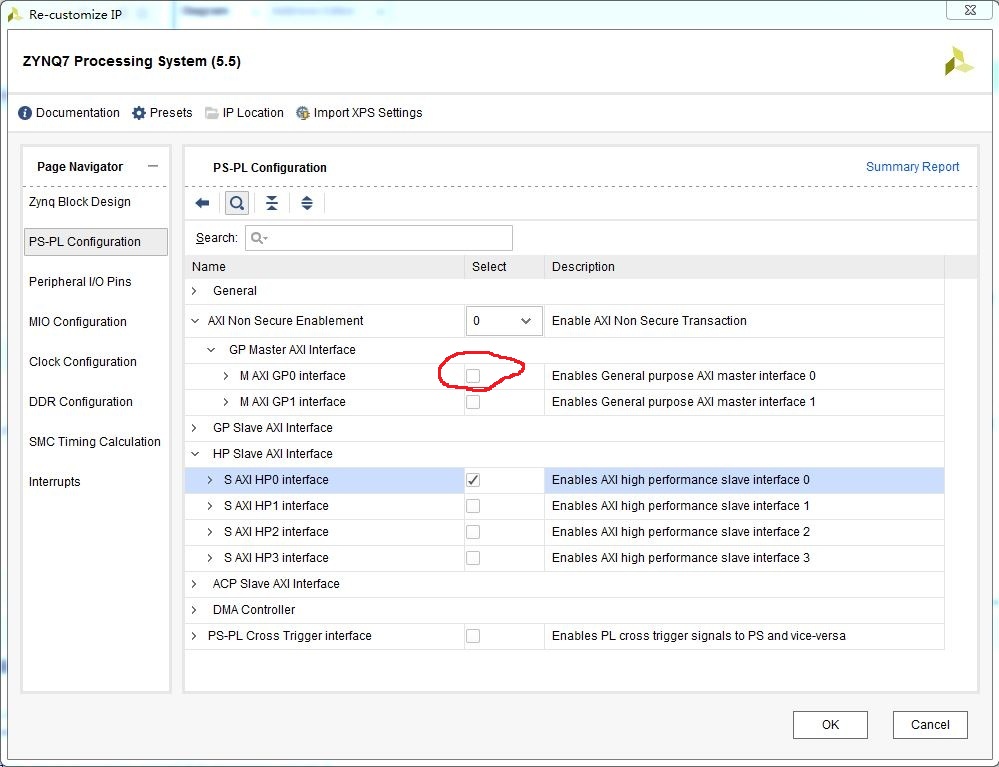
Task: Click the Collapse All toolbar icon
Action: click(x=271, y=203)
